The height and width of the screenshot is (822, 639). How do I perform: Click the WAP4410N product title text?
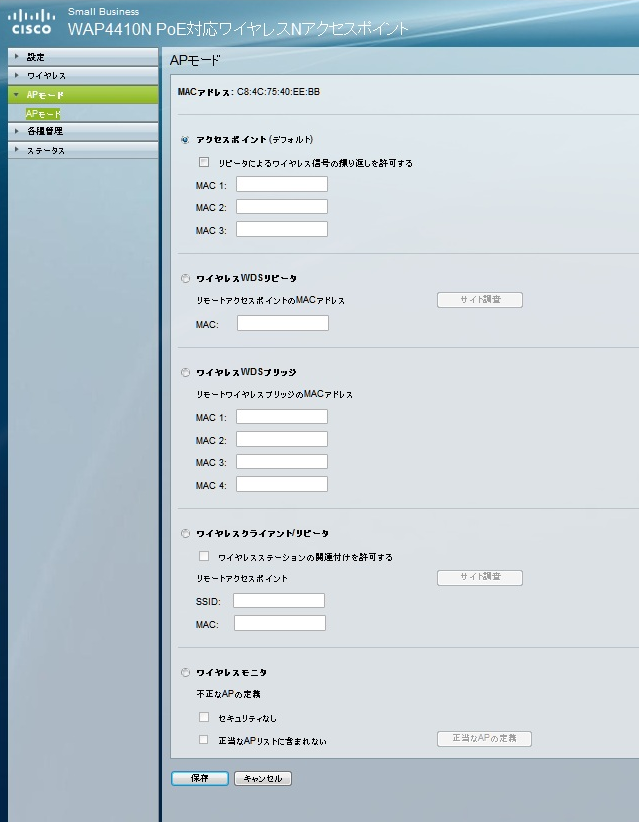(x=238, y=28)
